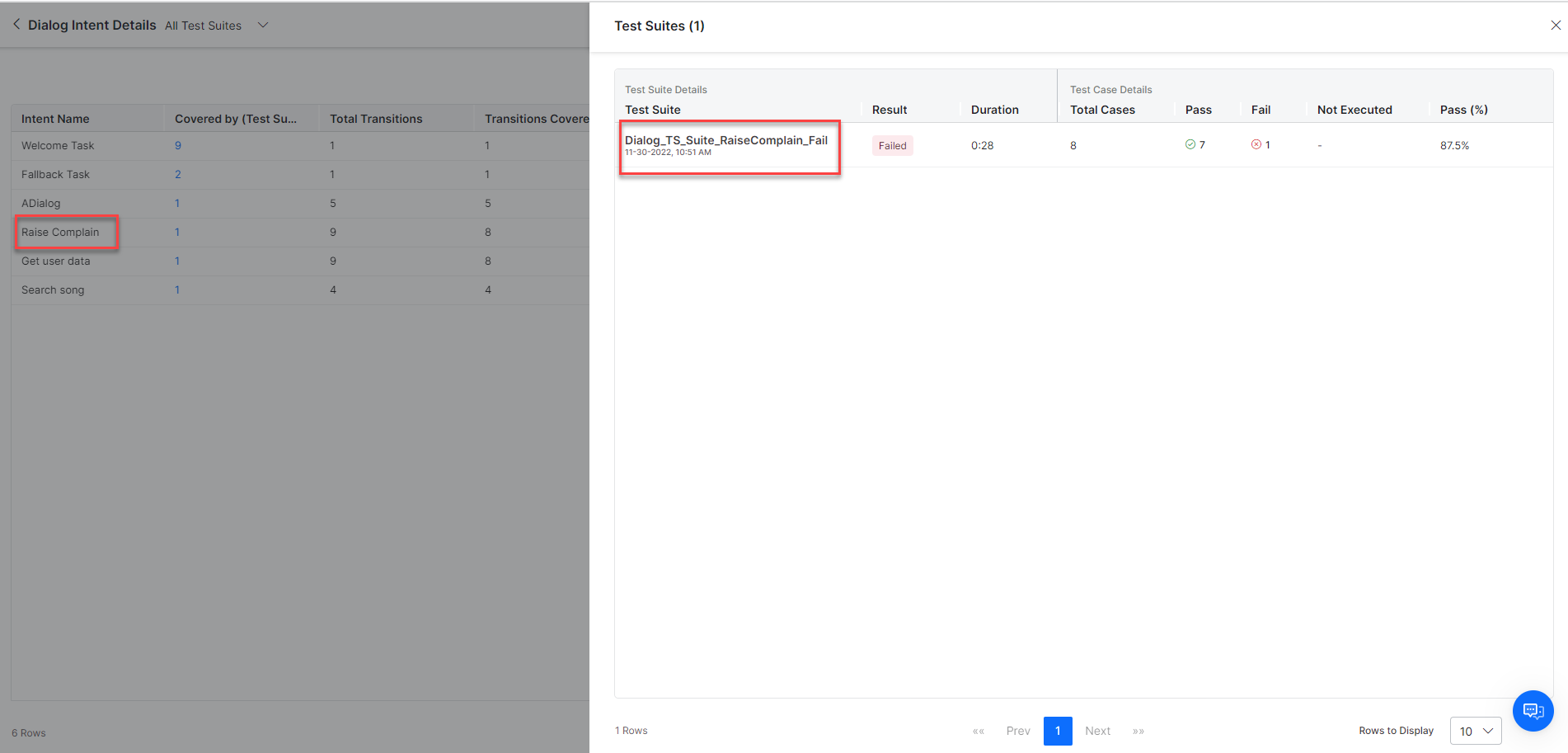
Task: Open Dialog_TS_Suite_RaiseComplain_Fail test suite
Action: 725,140
